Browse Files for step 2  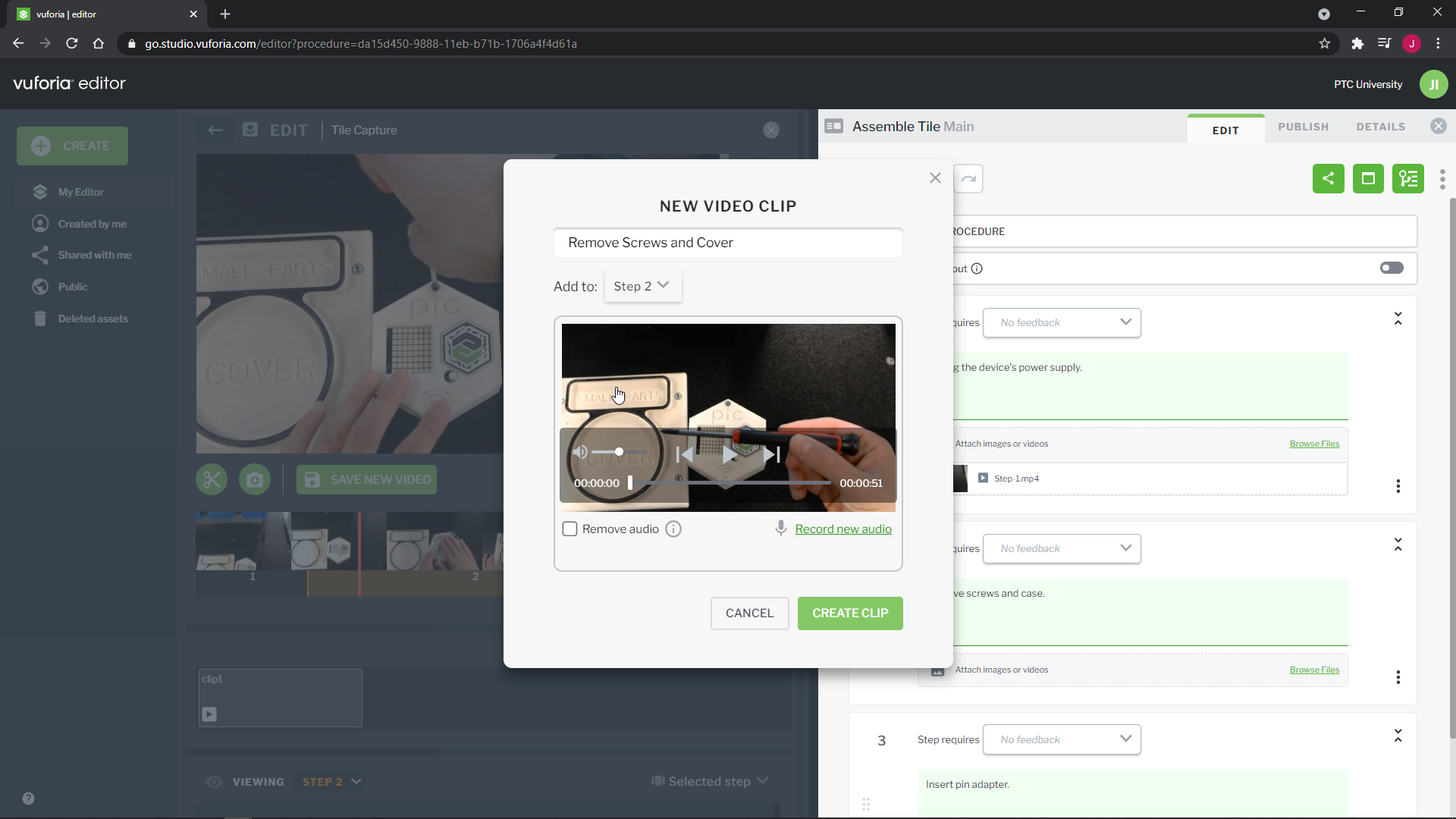pos(1314,670)
